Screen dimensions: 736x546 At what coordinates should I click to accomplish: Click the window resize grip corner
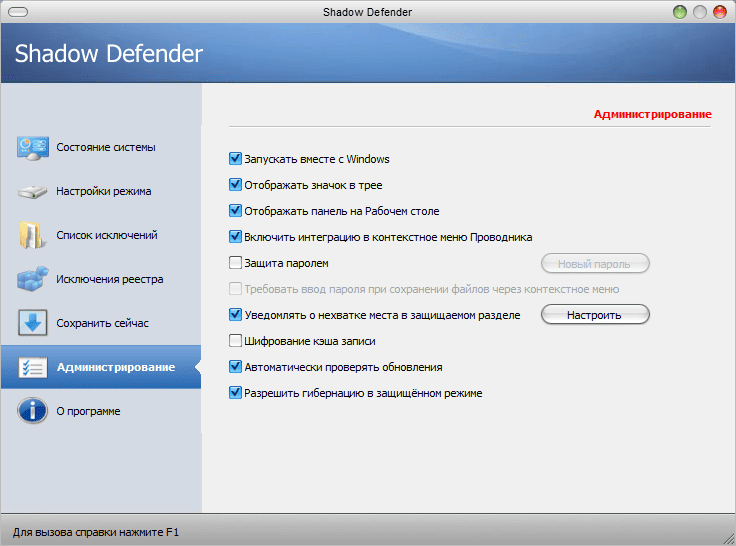click(729, 539)
